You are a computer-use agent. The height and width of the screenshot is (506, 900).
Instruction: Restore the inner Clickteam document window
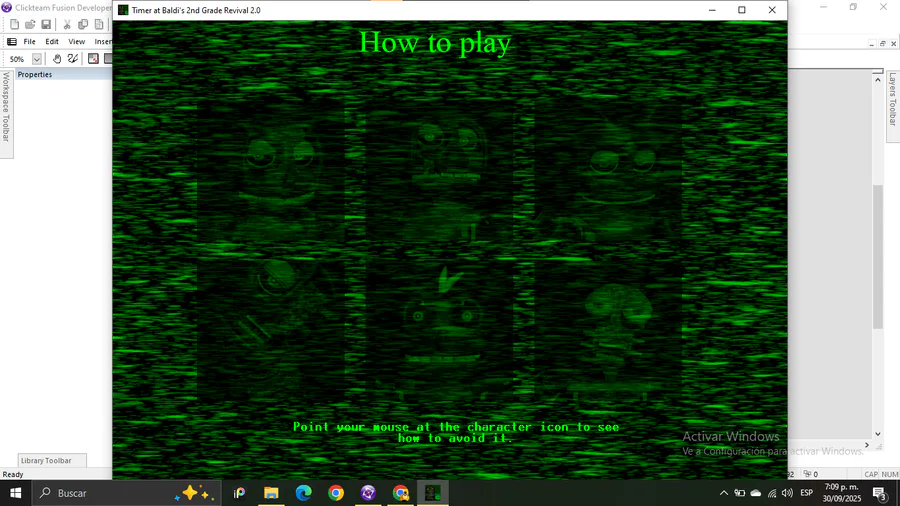pos(883,44)
